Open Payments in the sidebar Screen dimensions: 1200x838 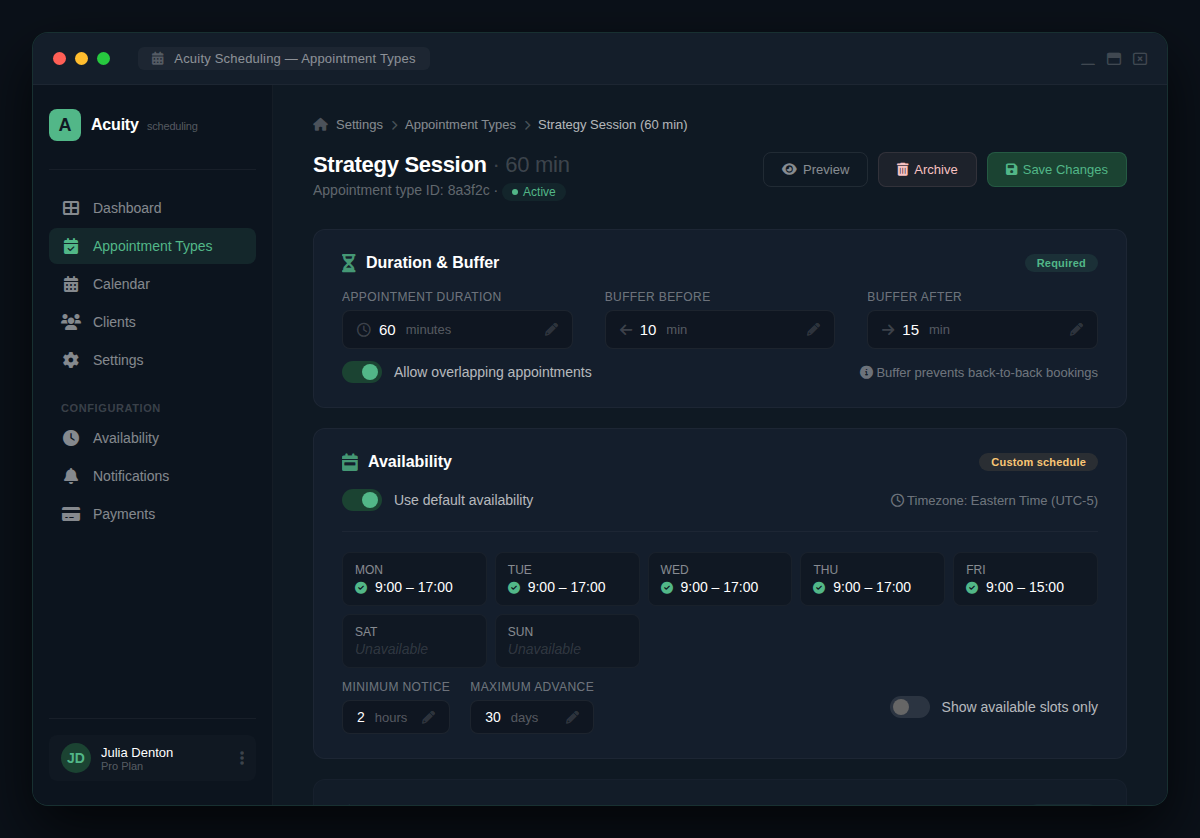coord(152,514)
